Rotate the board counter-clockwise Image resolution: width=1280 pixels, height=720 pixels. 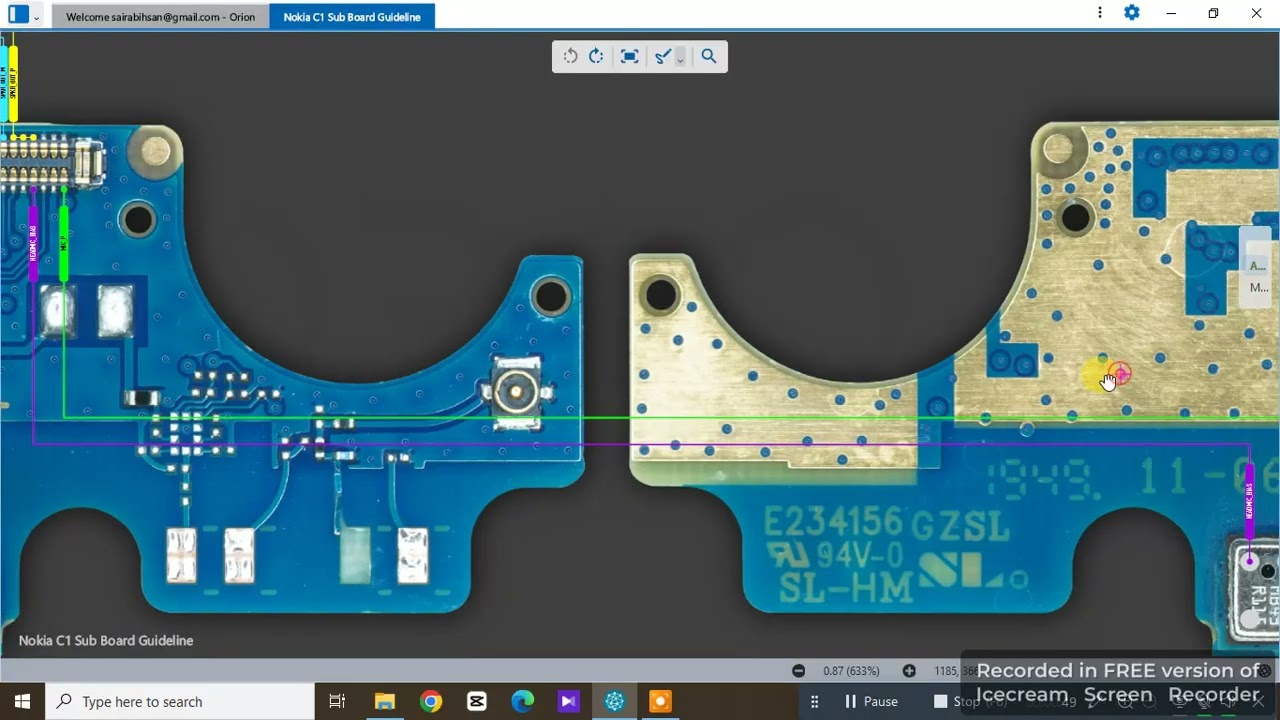(x=570, y=56)
